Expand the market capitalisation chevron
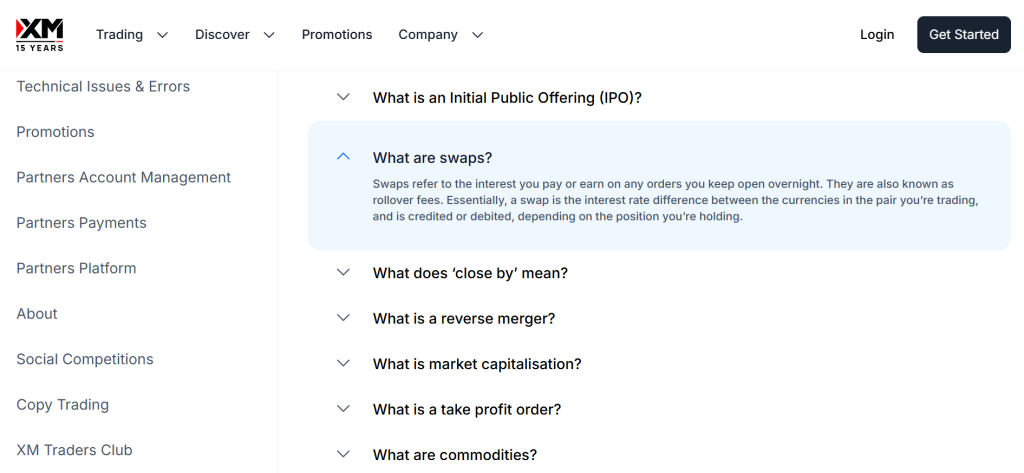This screenshot has height=473, width=1024. coord(344,364)
